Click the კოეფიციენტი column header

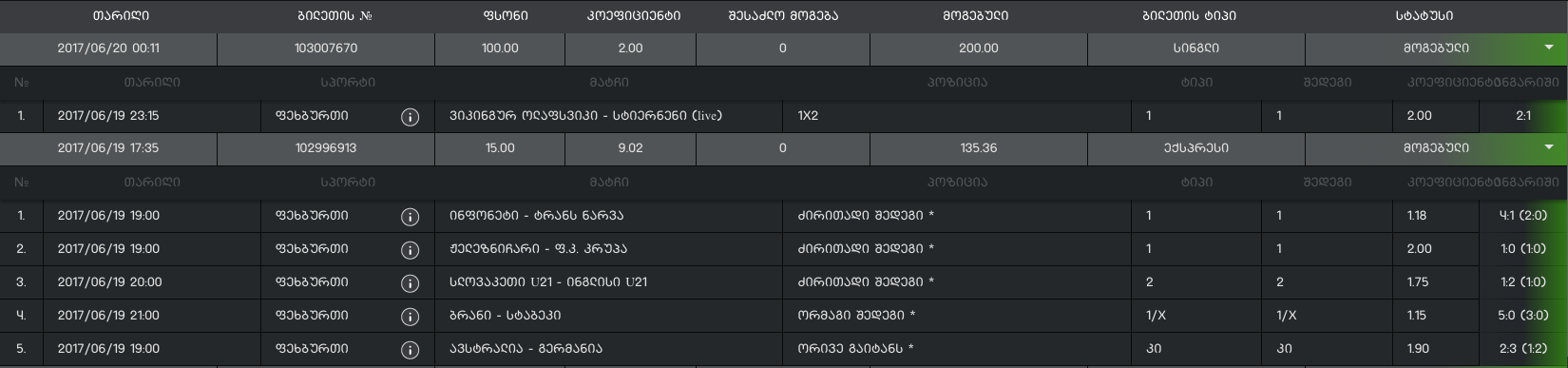(x=634, y=16)
